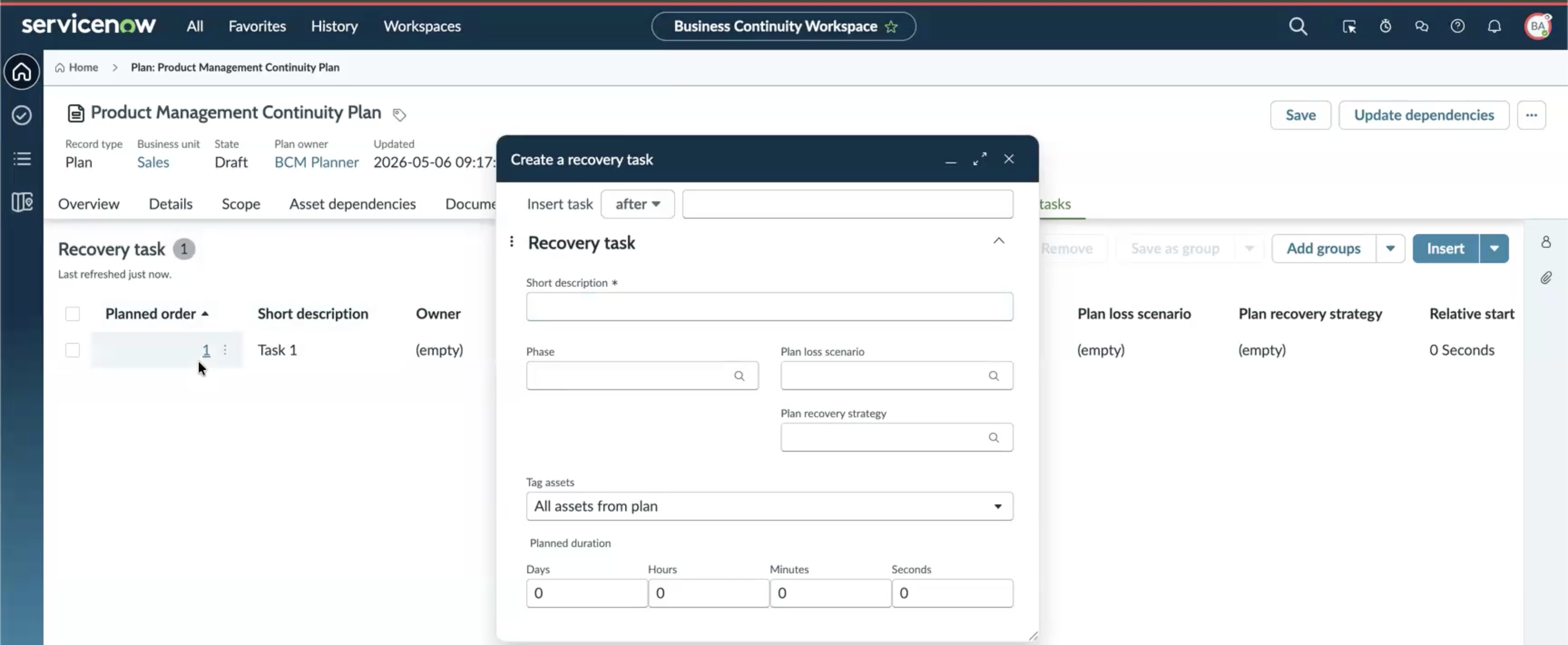
Task: Open the Favorites menu
Action: (257, 26)
